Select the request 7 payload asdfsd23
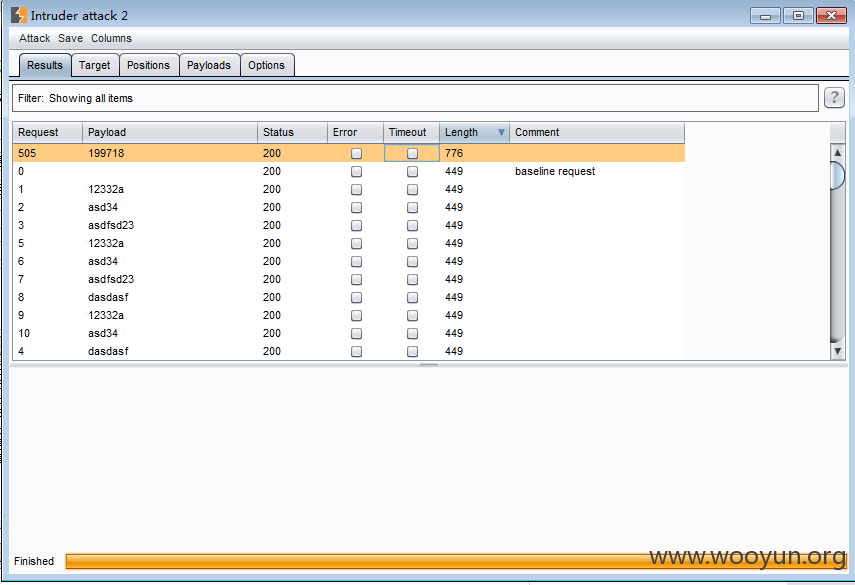 click(x=111, y=279)
